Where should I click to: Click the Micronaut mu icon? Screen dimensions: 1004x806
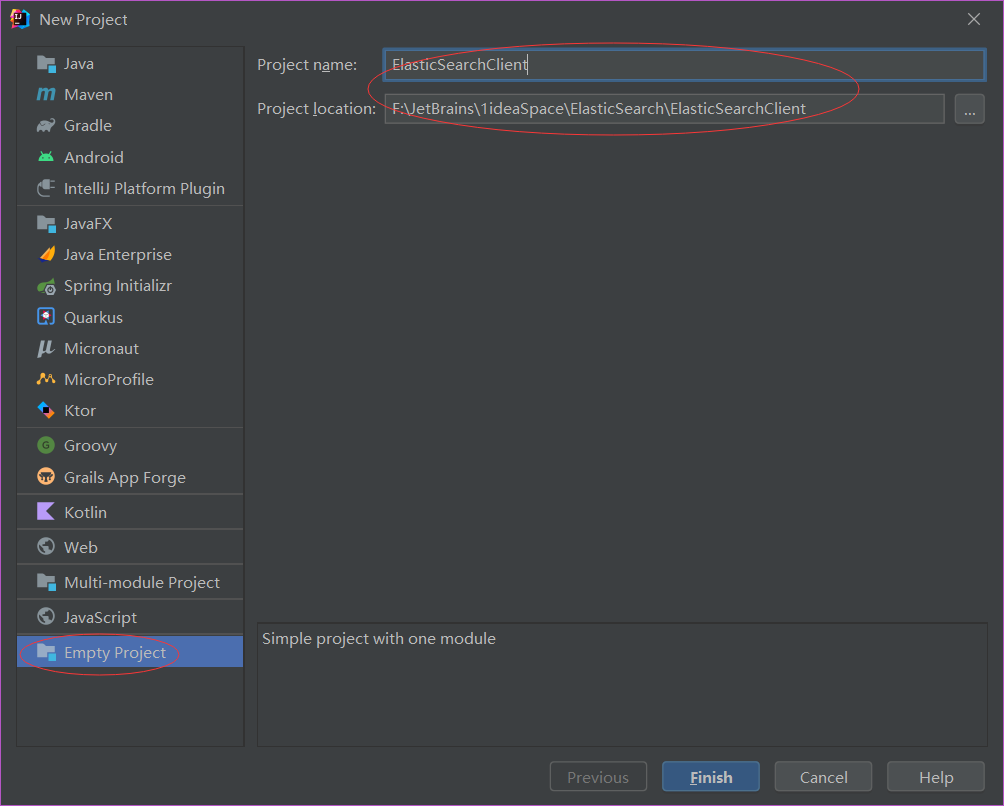pyautogui.click(x=46, y=348)
